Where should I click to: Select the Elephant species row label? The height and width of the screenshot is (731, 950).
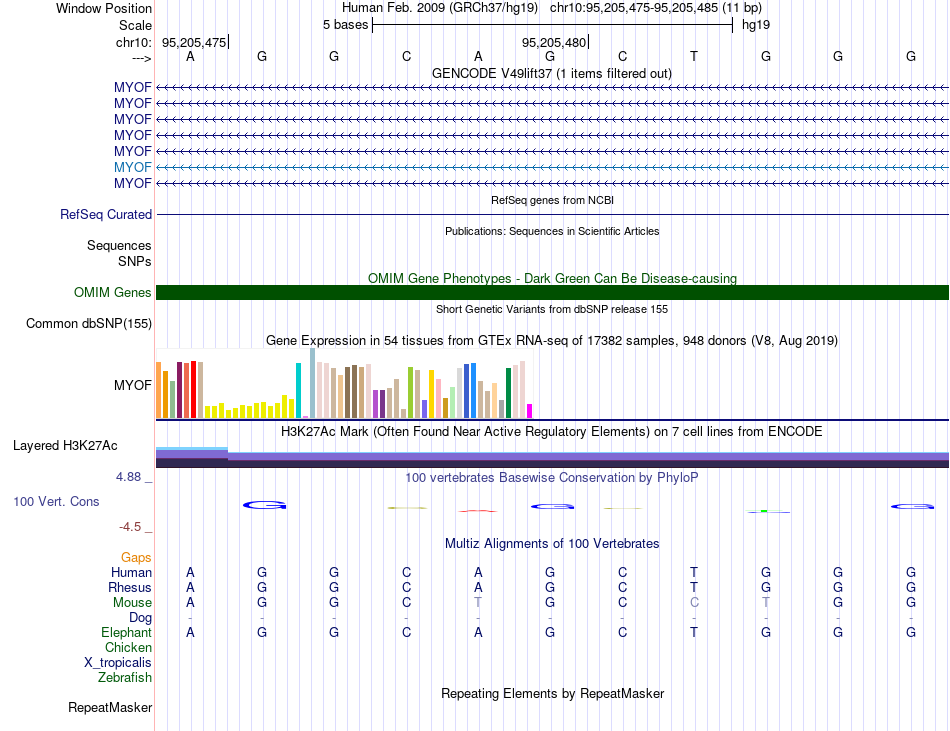point(127,632)
